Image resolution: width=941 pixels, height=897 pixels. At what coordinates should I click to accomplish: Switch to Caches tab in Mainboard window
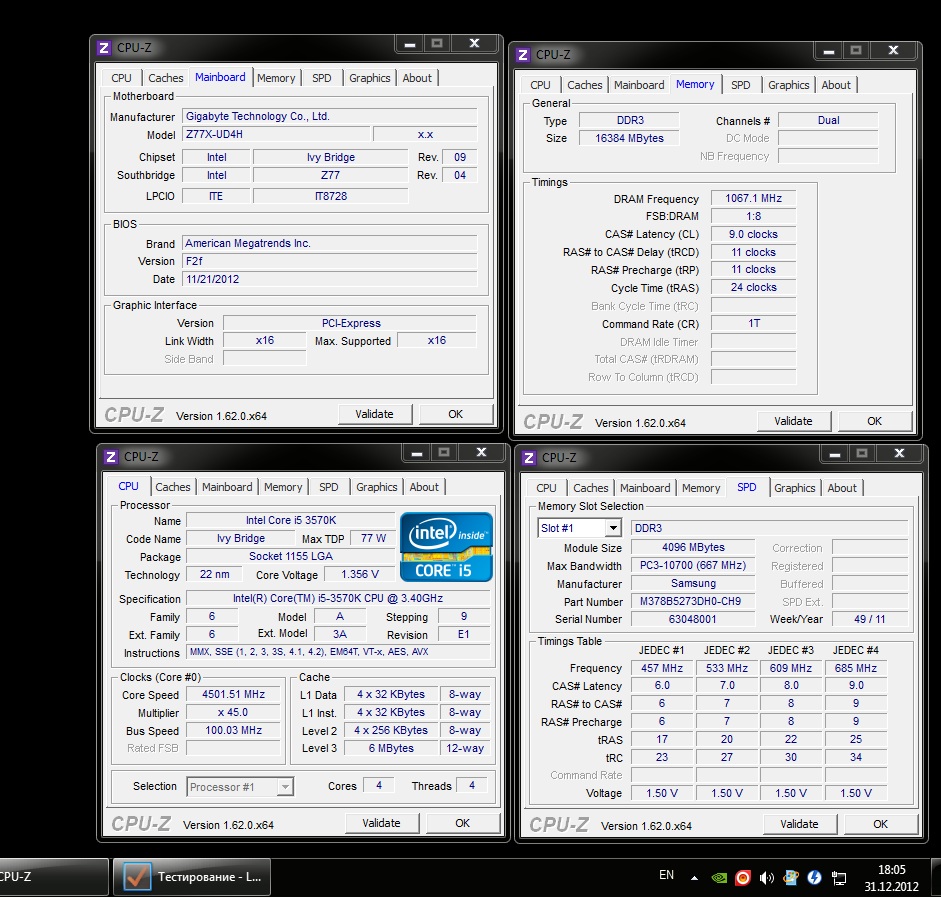coord(166,78)
